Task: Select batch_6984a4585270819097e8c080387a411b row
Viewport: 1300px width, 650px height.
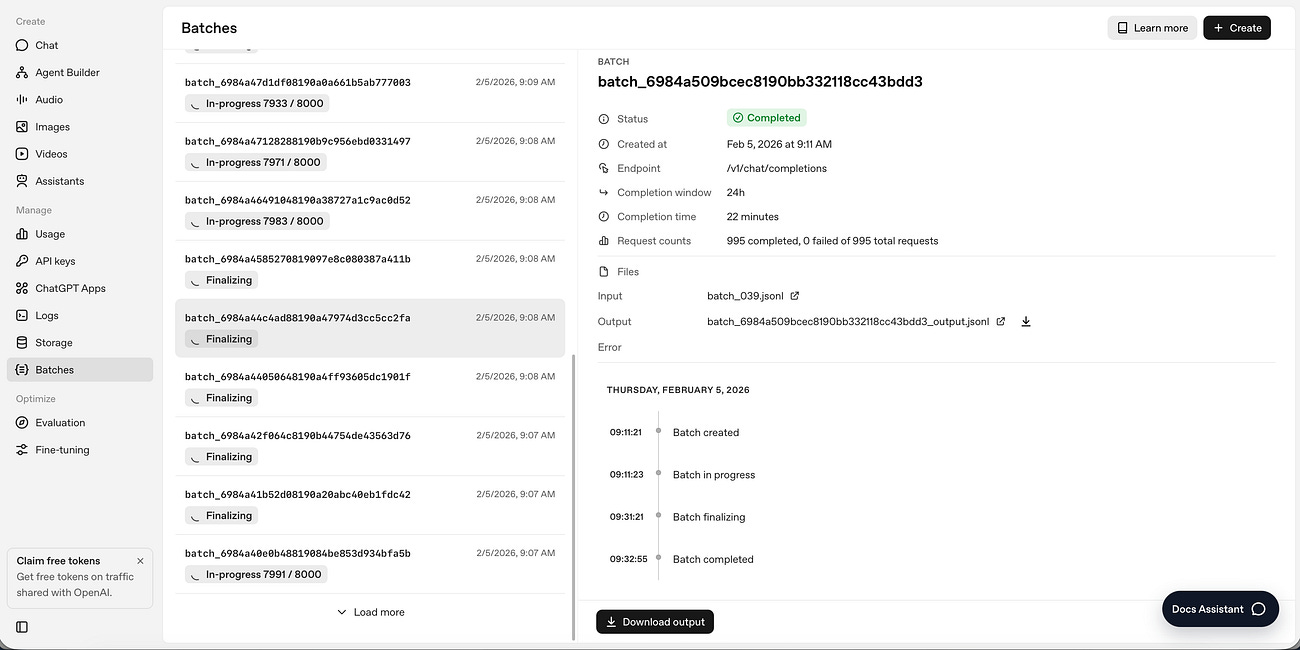Action: click(370, 270)
